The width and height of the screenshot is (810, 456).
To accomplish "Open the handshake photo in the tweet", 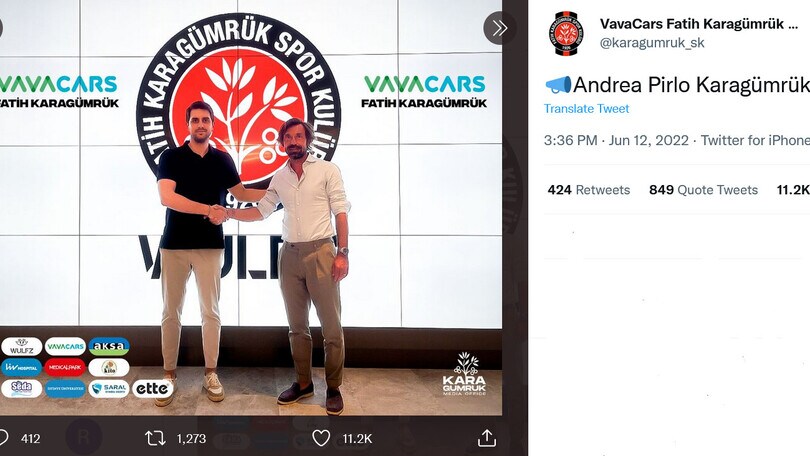I will [x=251, y=208].
